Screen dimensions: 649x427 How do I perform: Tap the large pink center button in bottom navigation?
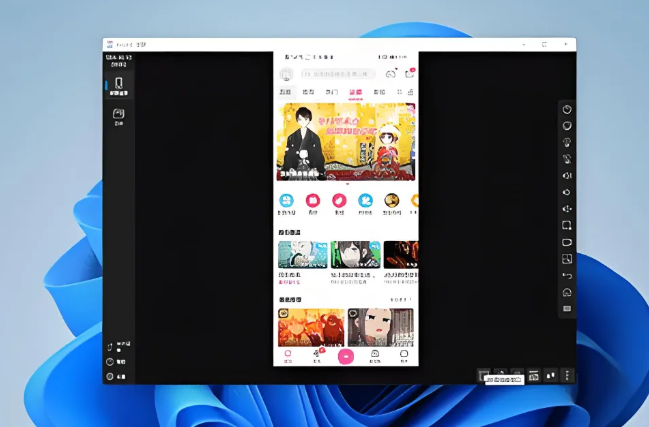point(346,356)
